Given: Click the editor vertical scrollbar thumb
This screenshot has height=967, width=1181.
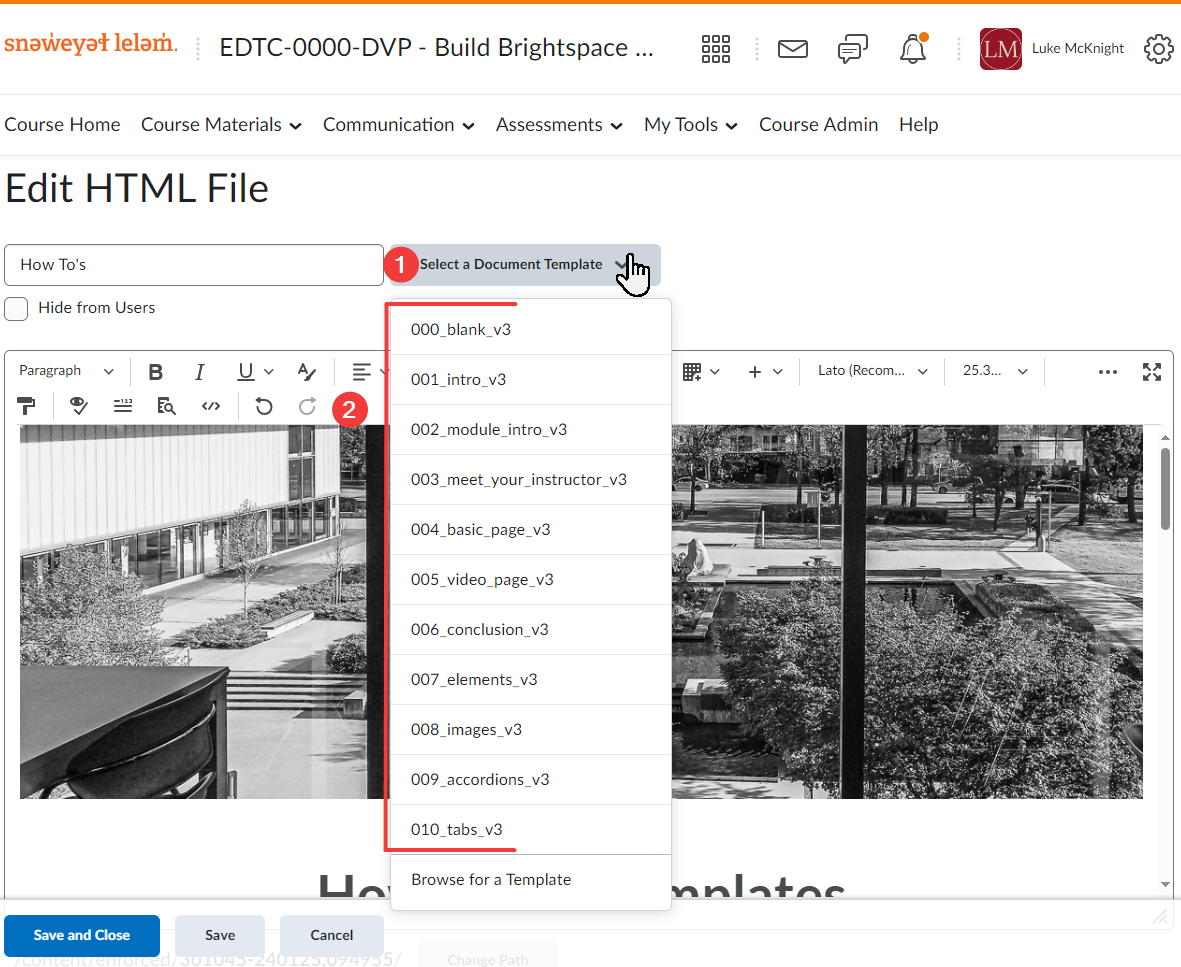Looking at the screenshot, I should 1165,490.
